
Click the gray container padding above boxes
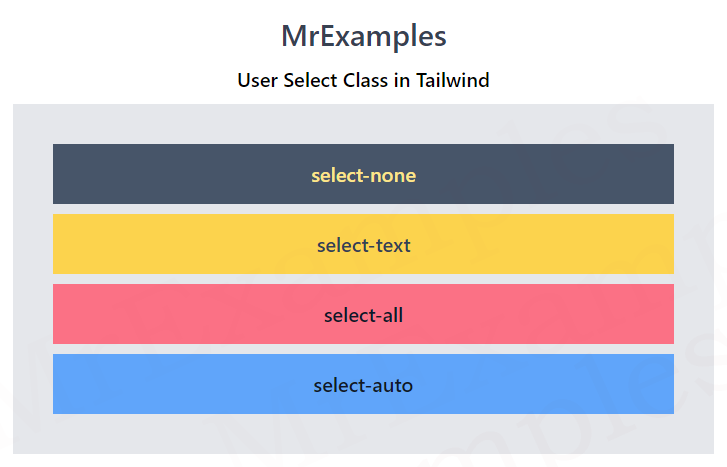point(364,124)
